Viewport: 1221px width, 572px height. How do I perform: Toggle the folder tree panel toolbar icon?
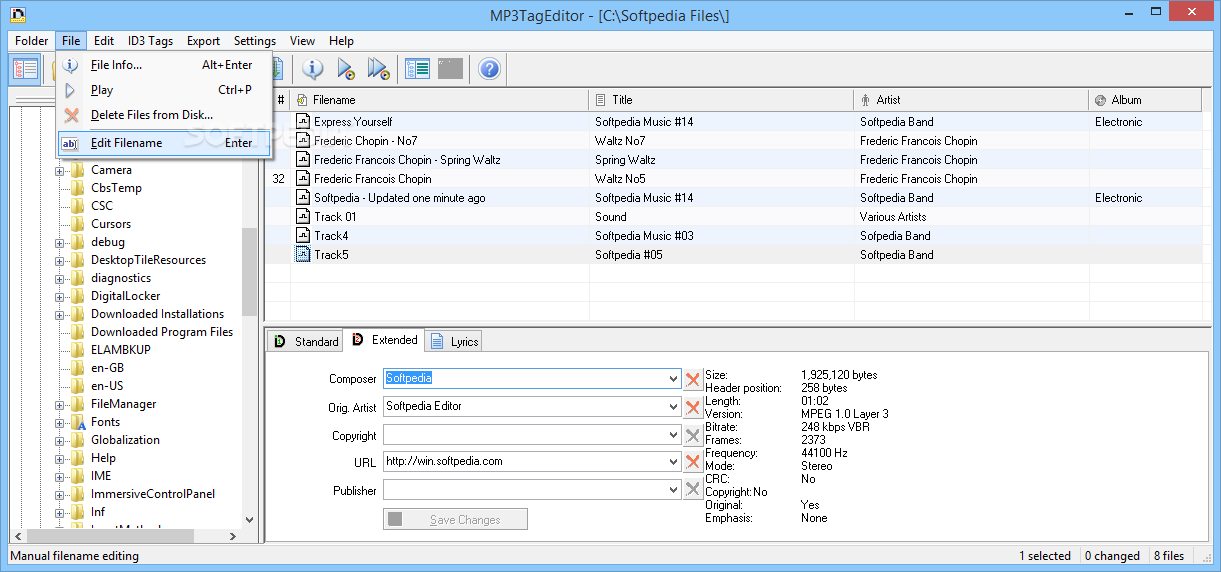click(26, 69)
